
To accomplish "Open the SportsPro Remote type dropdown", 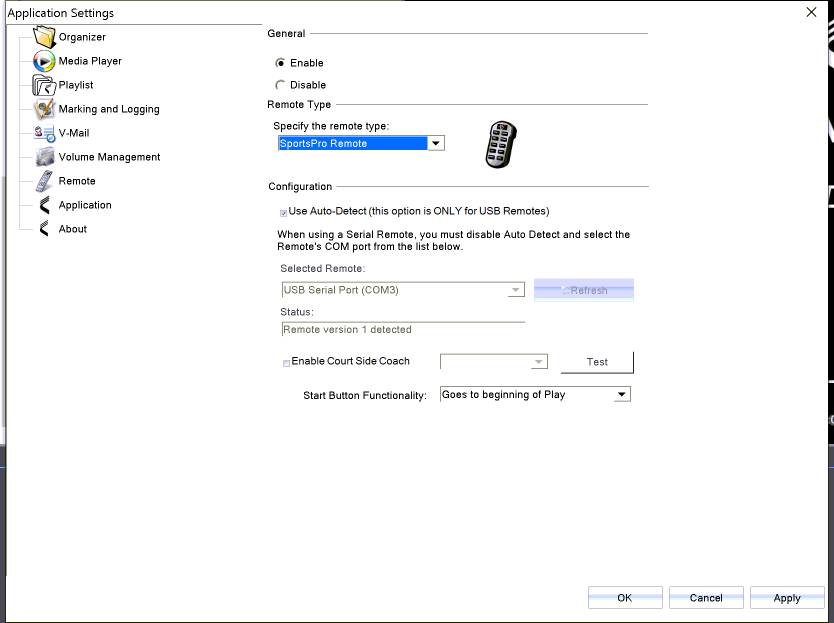I will (435, 142).
